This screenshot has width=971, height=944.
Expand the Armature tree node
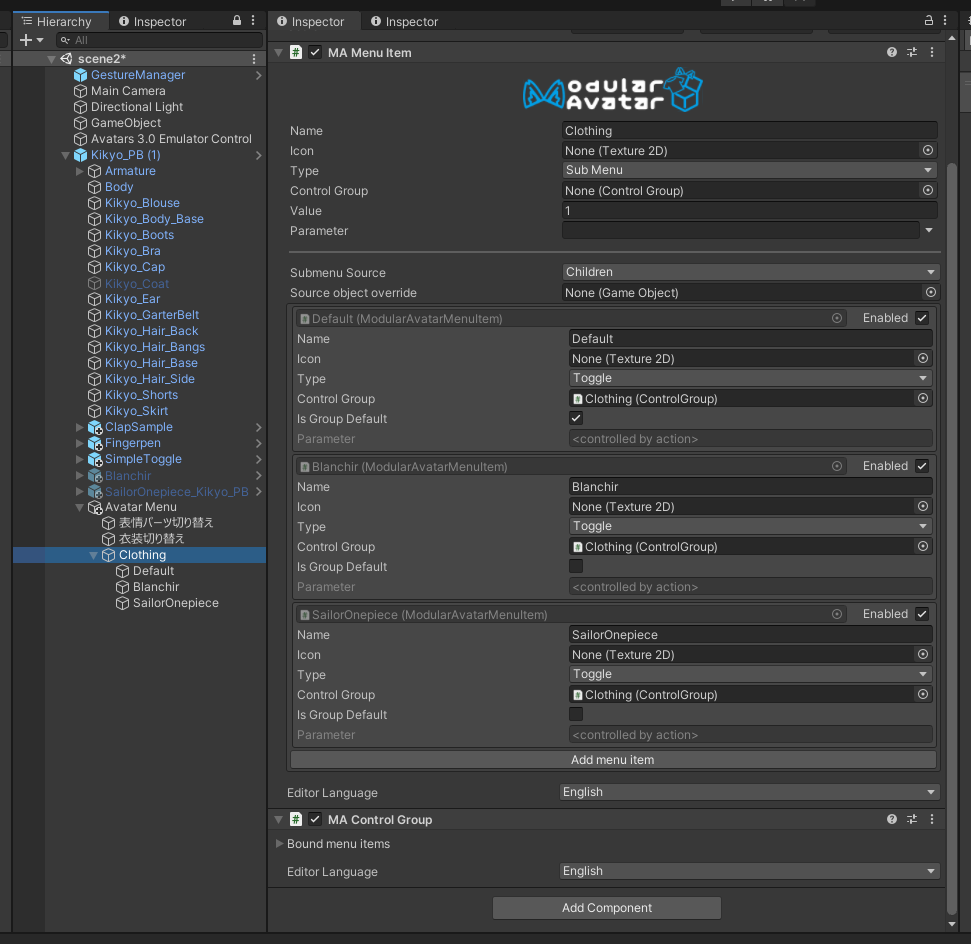tap(79, 171)
